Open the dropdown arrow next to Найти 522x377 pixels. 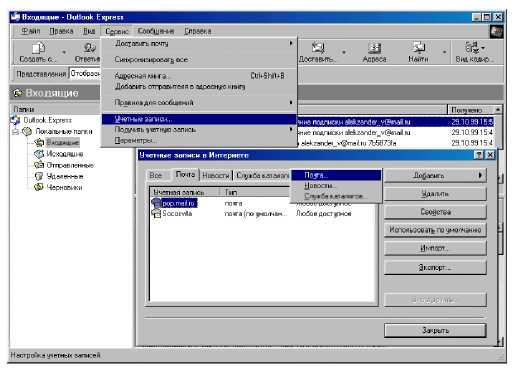click(444, 52)
